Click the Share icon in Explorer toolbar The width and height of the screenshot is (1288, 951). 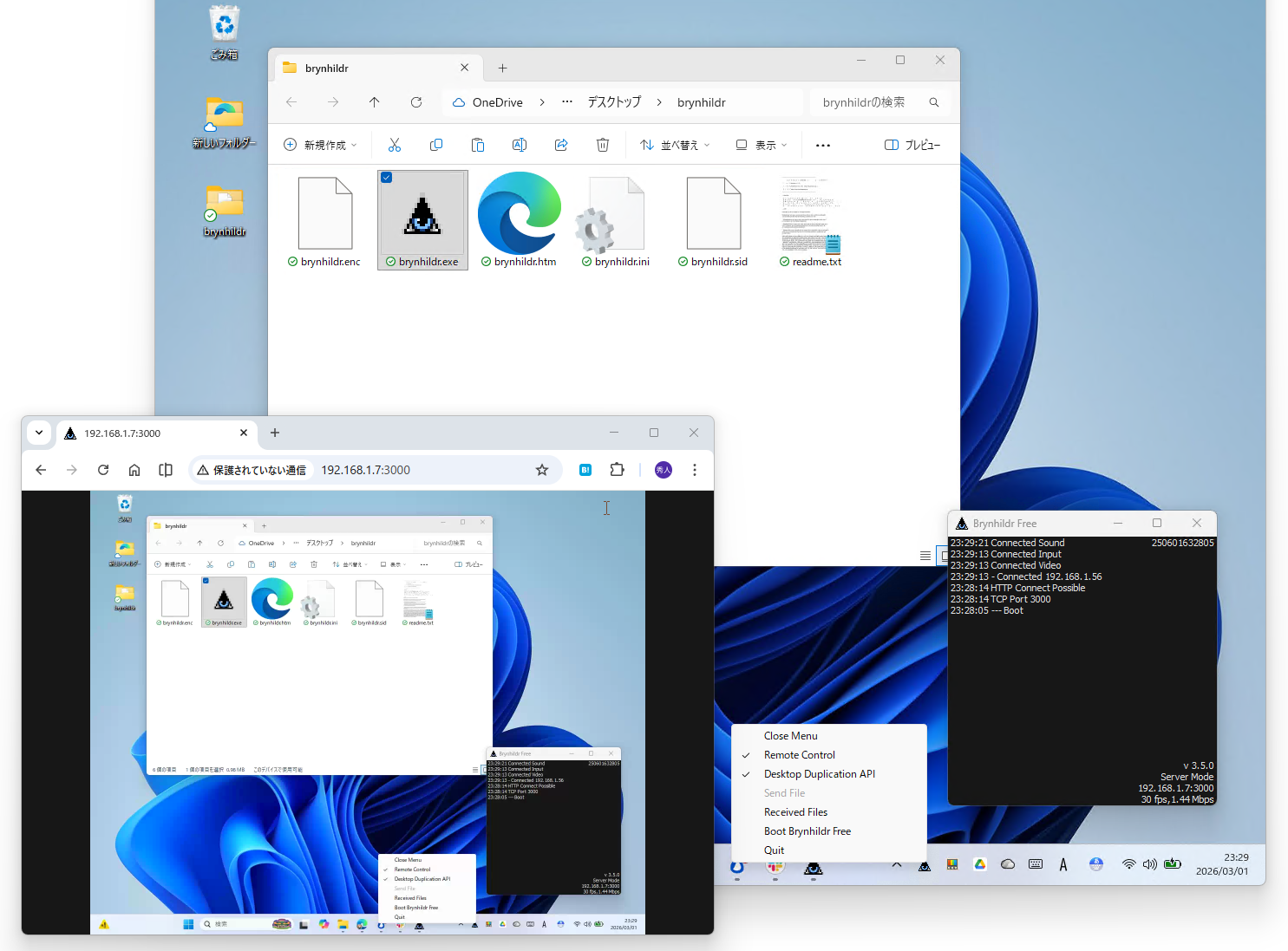(561, 145)
